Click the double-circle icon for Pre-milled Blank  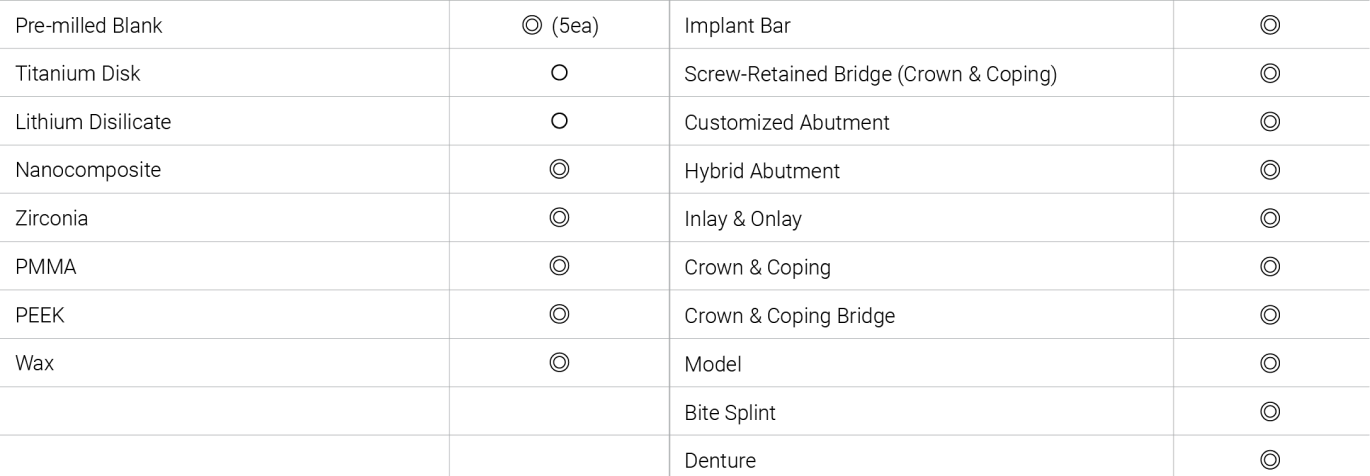click(530, 26)
